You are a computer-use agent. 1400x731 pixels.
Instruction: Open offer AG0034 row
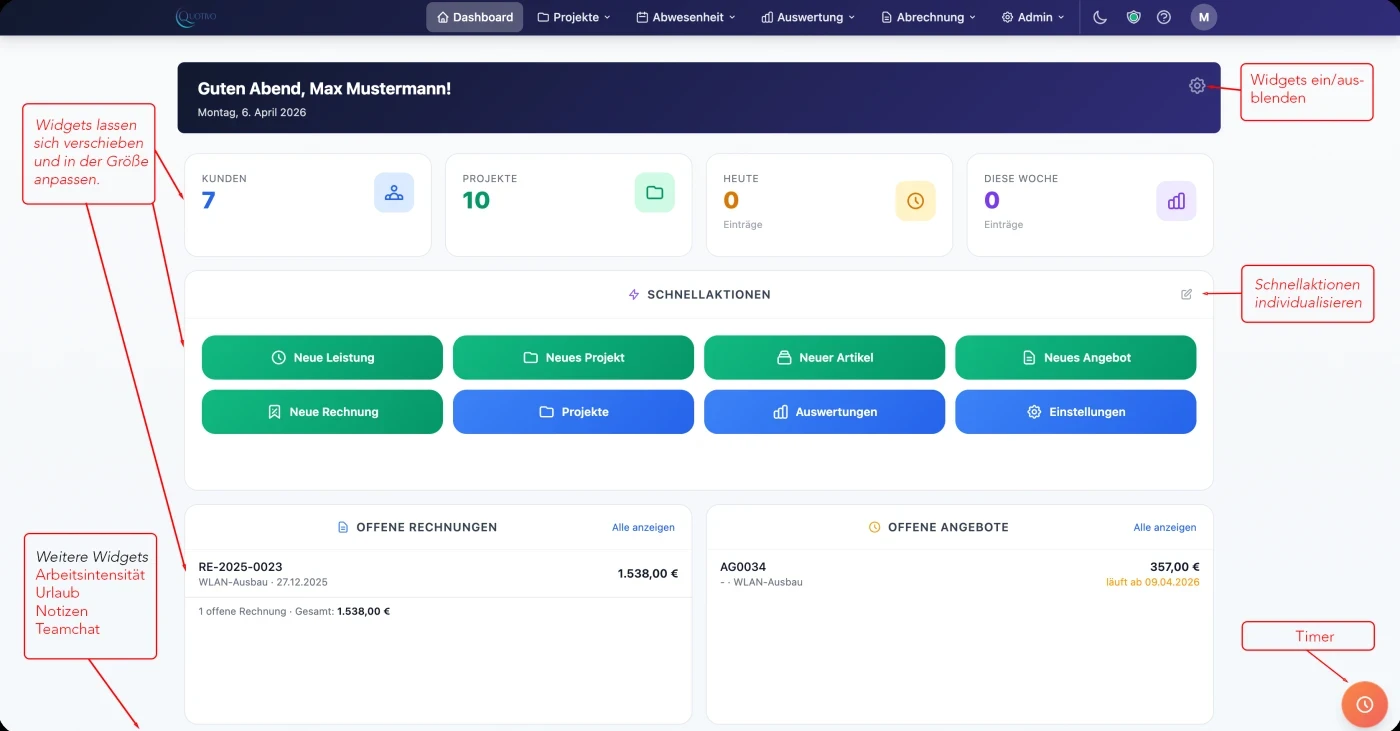click(x=959, y=574)
